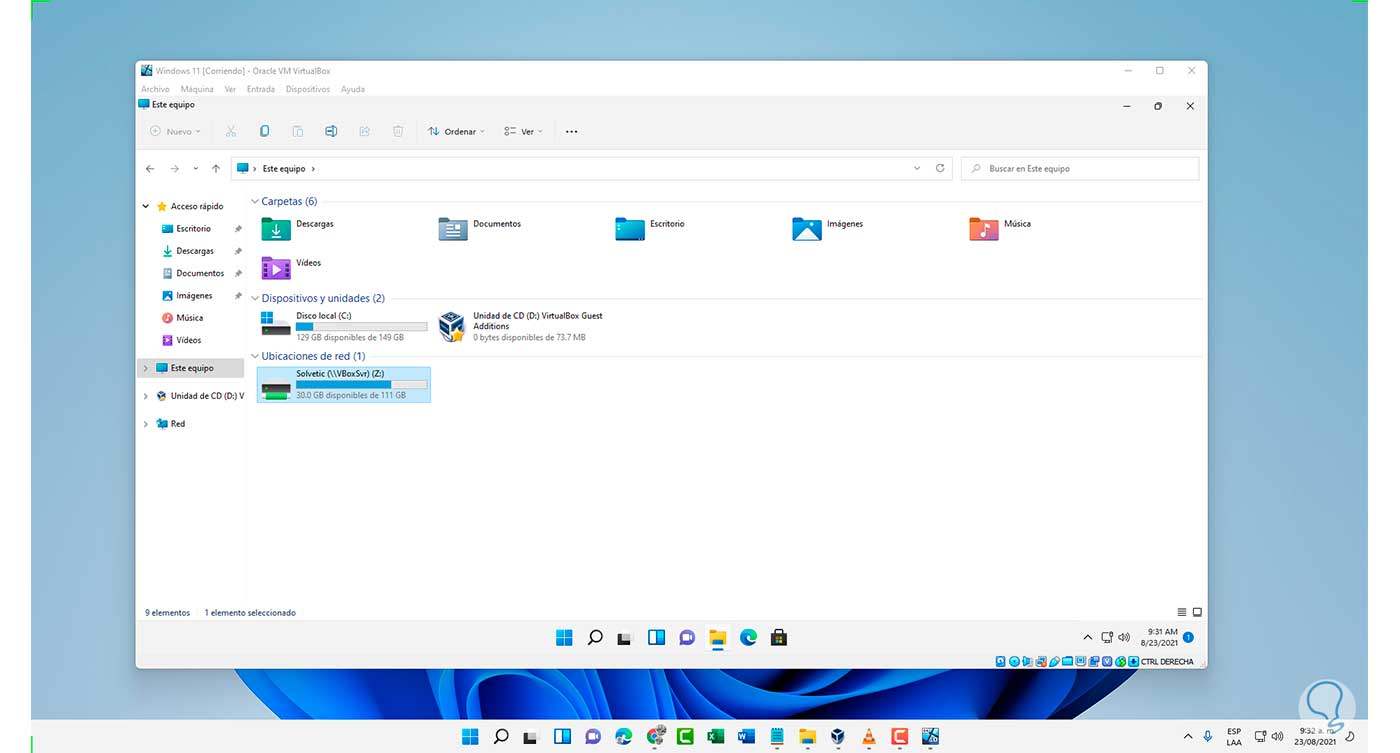Open Chrome on the host taskbar

[x=655, y=737]
